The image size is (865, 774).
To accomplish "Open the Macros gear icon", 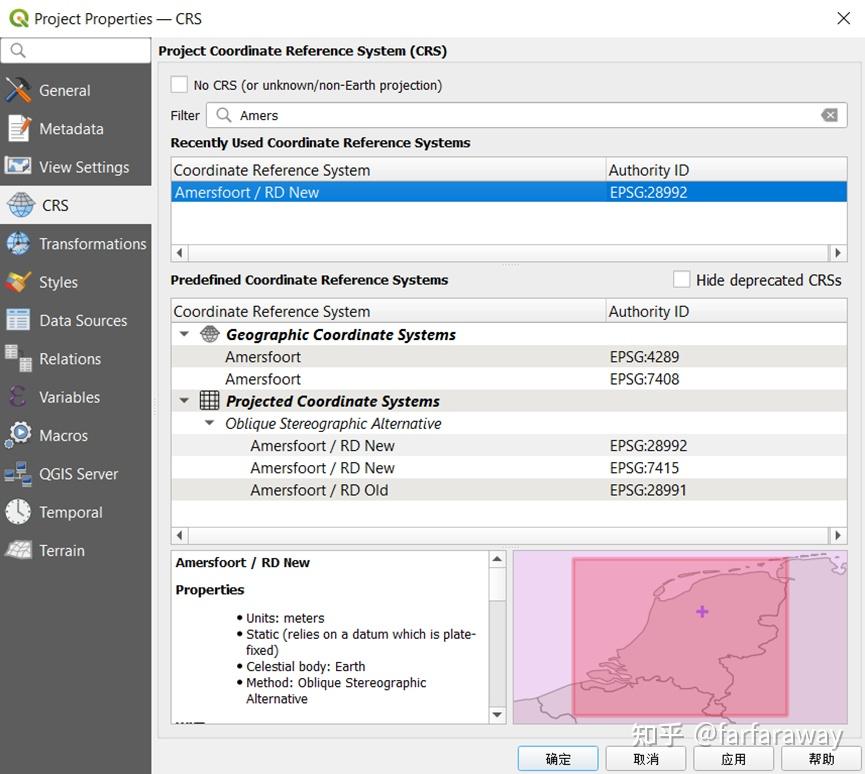I will (19, 435).
